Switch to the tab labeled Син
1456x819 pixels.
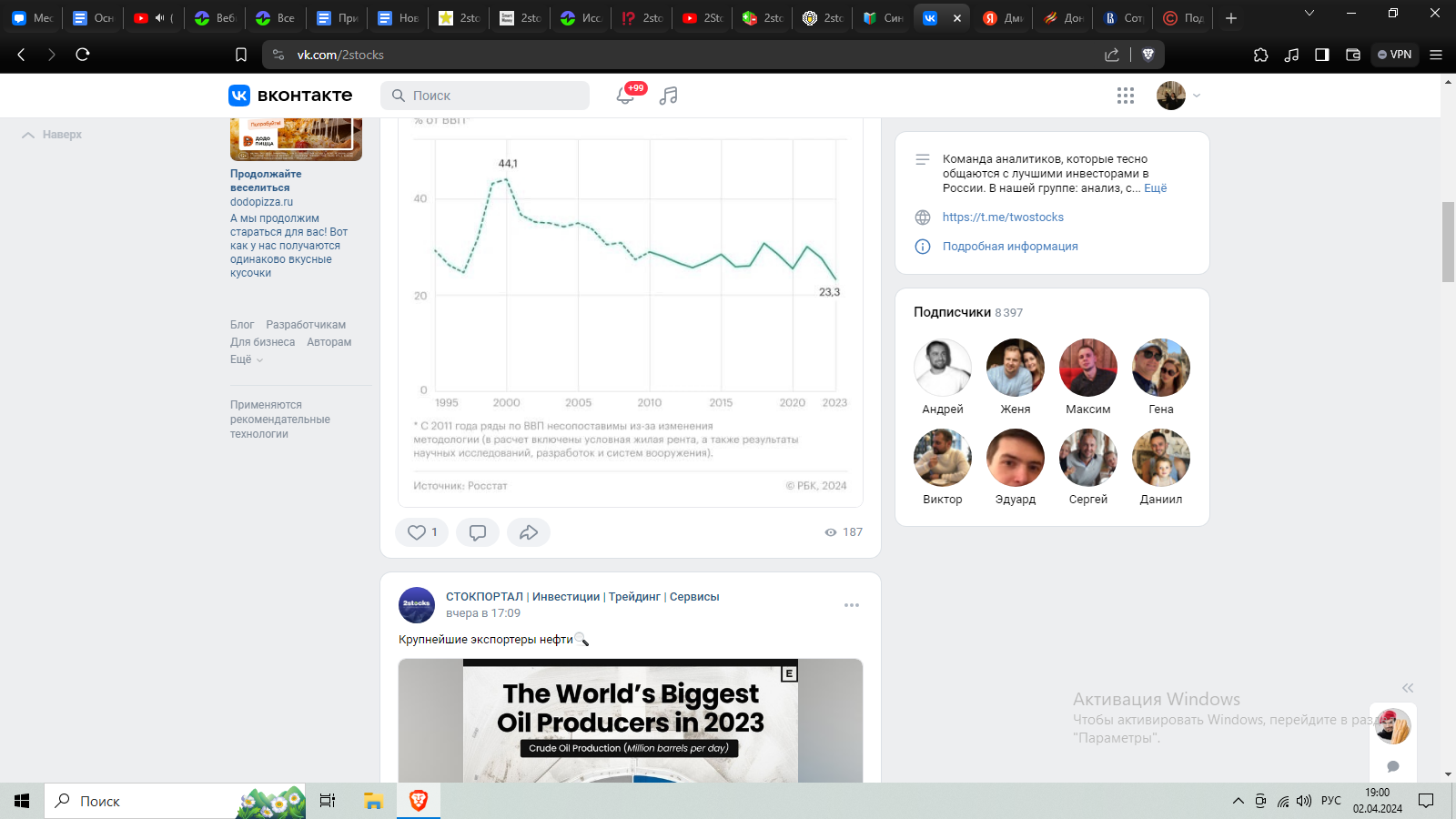click(x=883, y=18)
